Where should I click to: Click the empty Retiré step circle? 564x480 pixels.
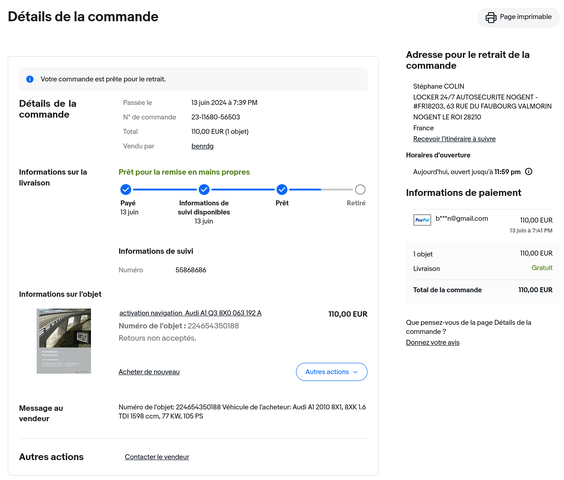pyautogui.click(x=360, y=189)
